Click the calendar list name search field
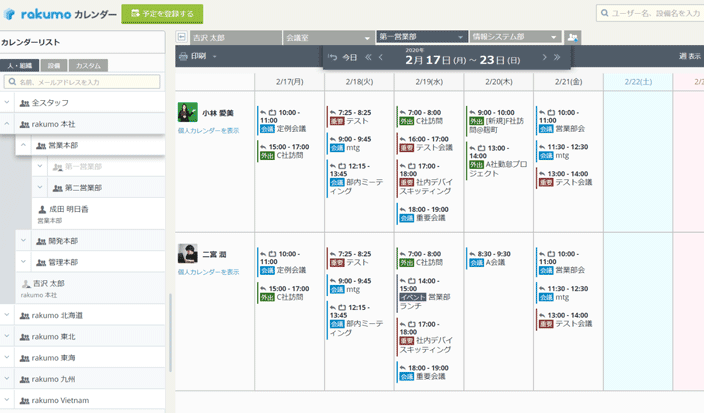The height and width of the screenshot is (413, 704). tap(88, 82)
